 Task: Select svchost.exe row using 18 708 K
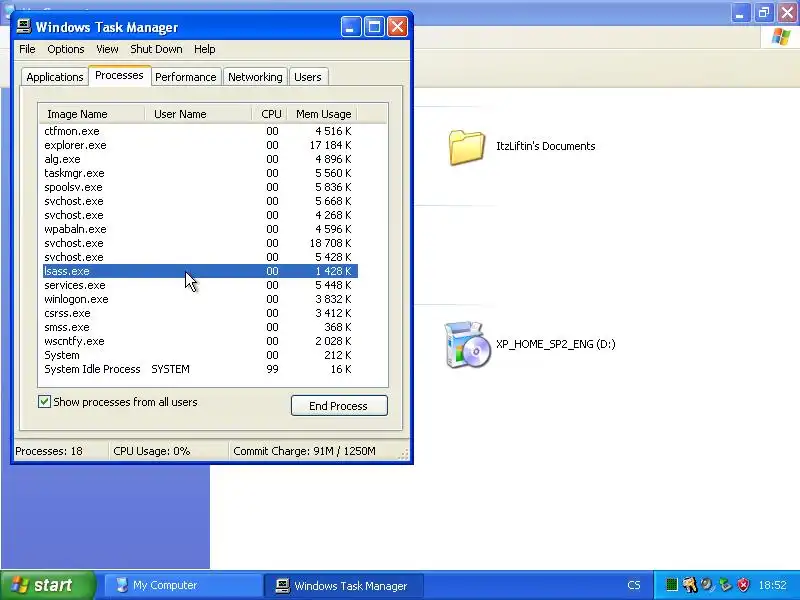[200, 243]
